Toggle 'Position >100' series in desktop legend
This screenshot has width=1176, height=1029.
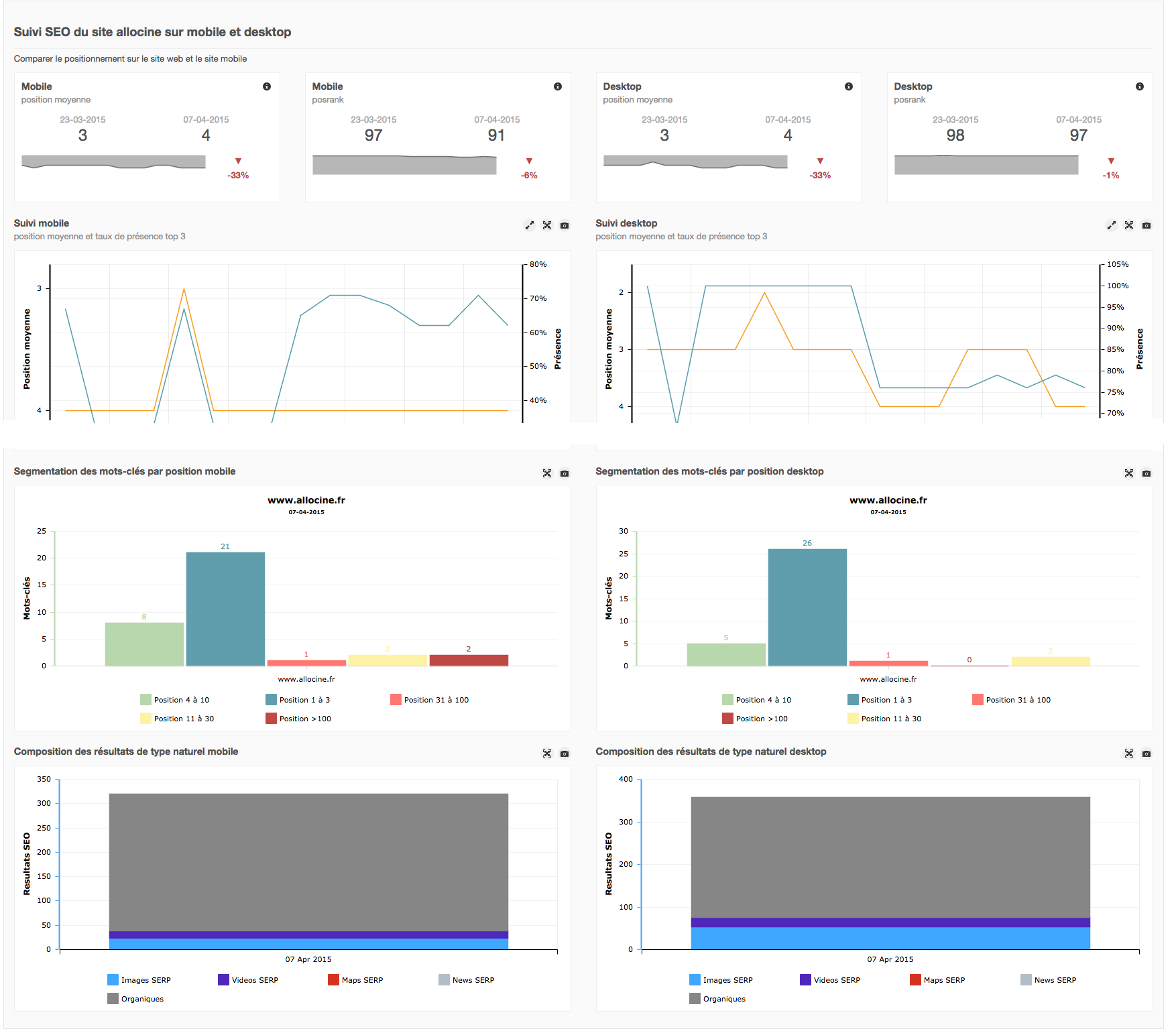click(x=755, y=719)
